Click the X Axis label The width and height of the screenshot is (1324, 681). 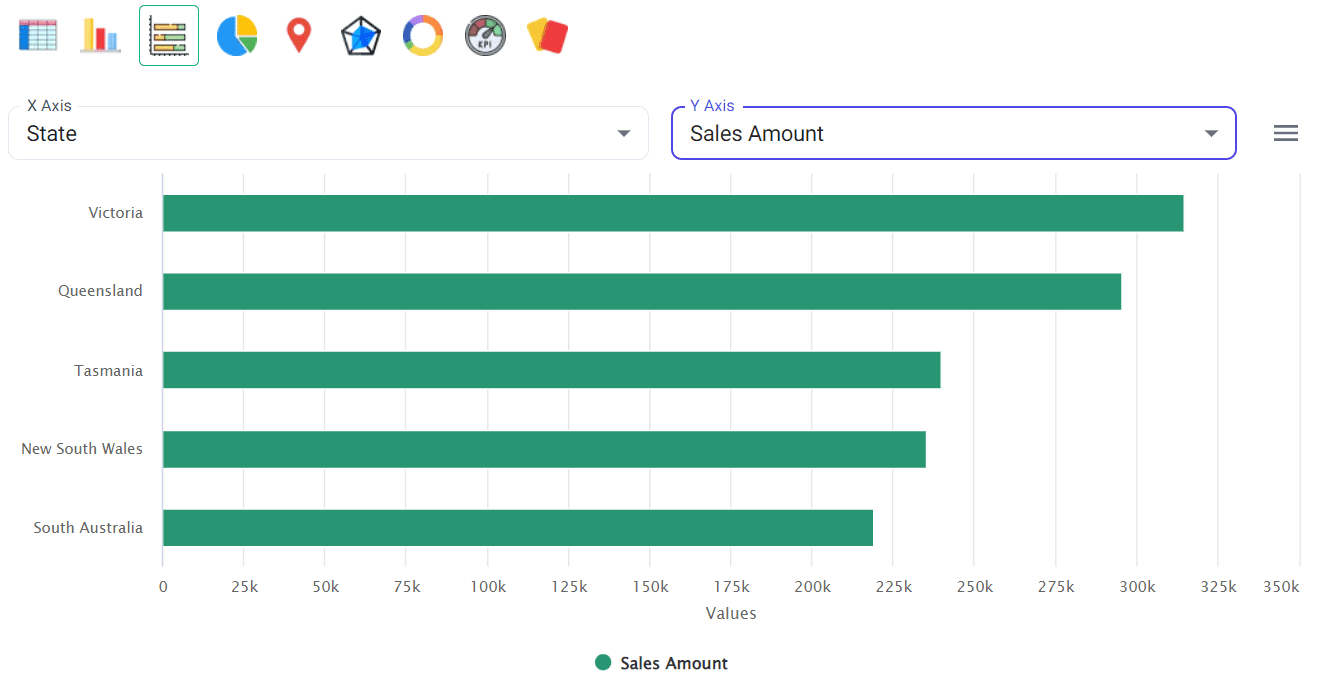pyautogui.click(x=51, y=105)
